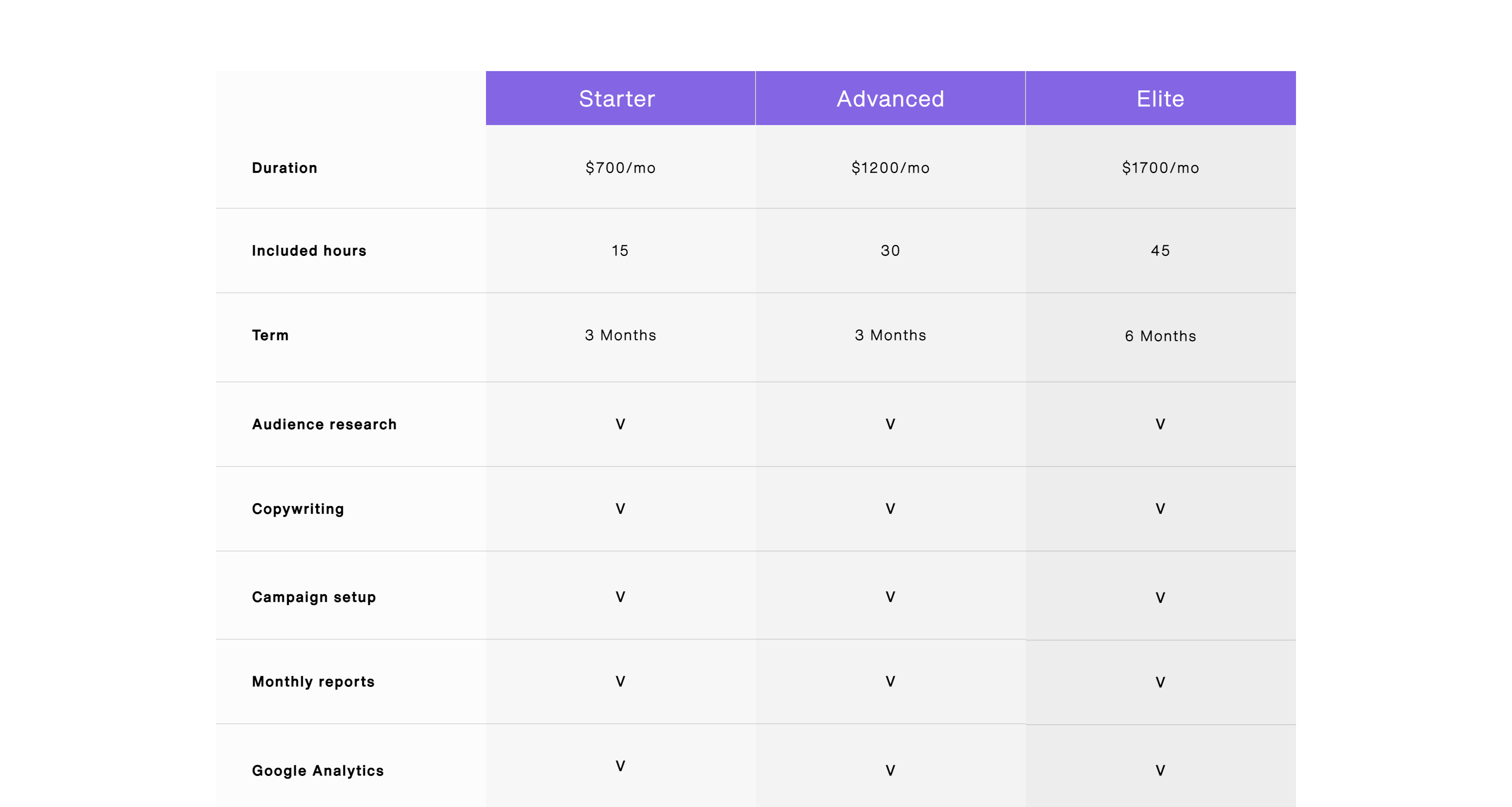
Task: Select the Advanced plan header
Action: tap(890, 99)
